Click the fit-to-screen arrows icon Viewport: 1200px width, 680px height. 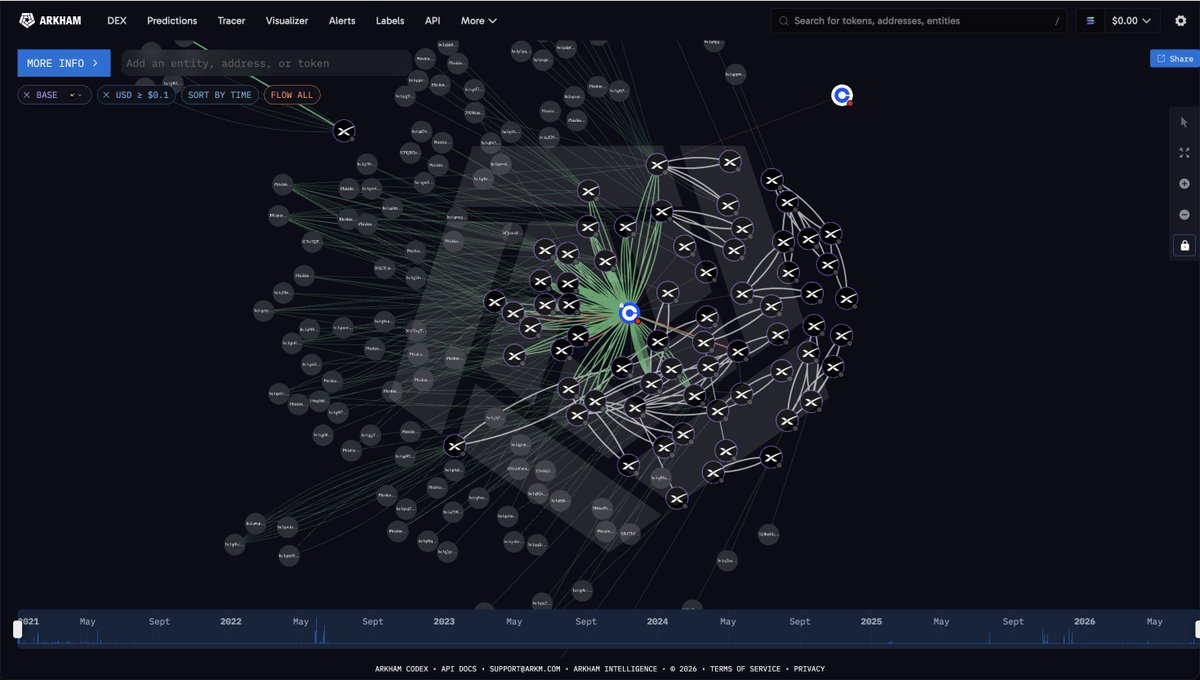click(1184, 153)
